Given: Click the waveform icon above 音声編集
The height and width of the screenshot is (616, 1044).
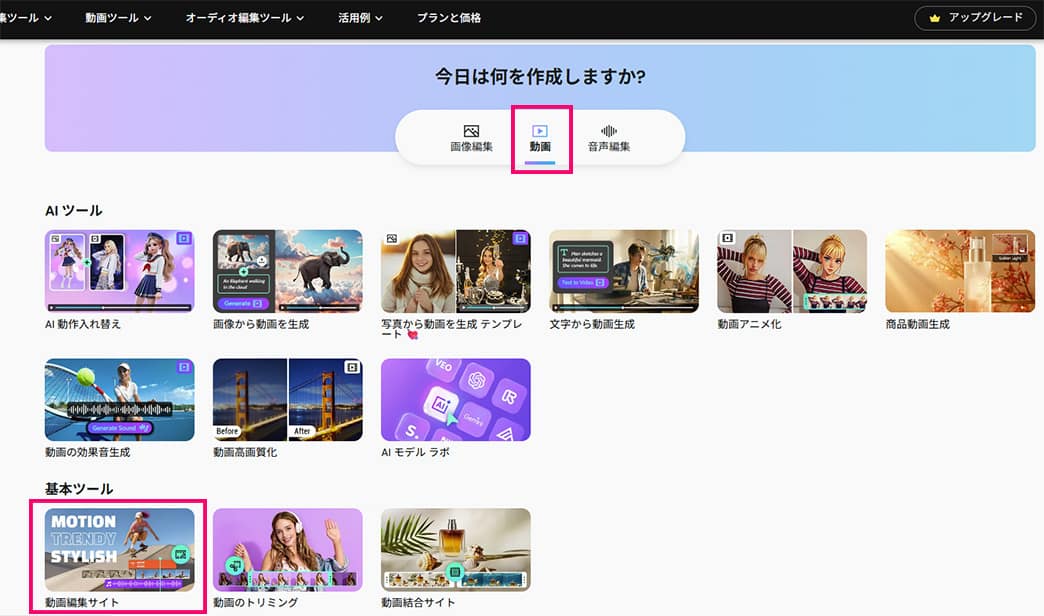Looking at the screenshot, I should click(609, 131).
